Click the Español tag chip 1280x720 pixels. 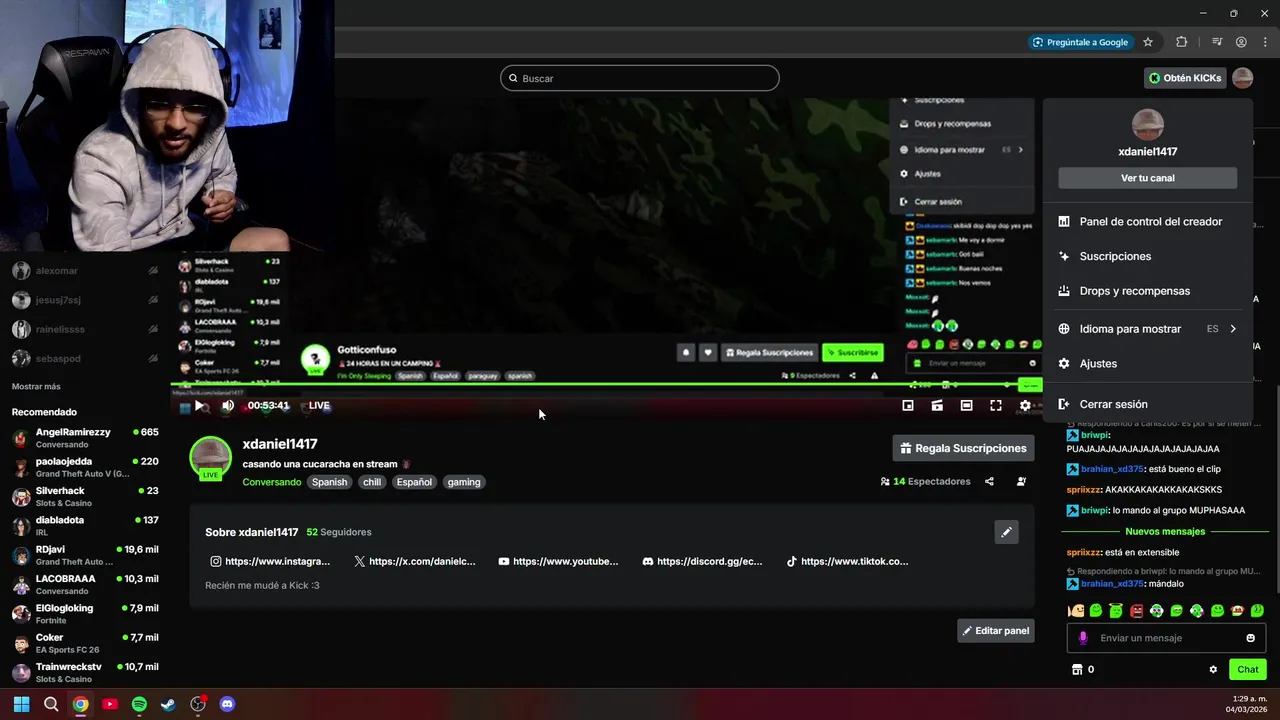point(414,482)
